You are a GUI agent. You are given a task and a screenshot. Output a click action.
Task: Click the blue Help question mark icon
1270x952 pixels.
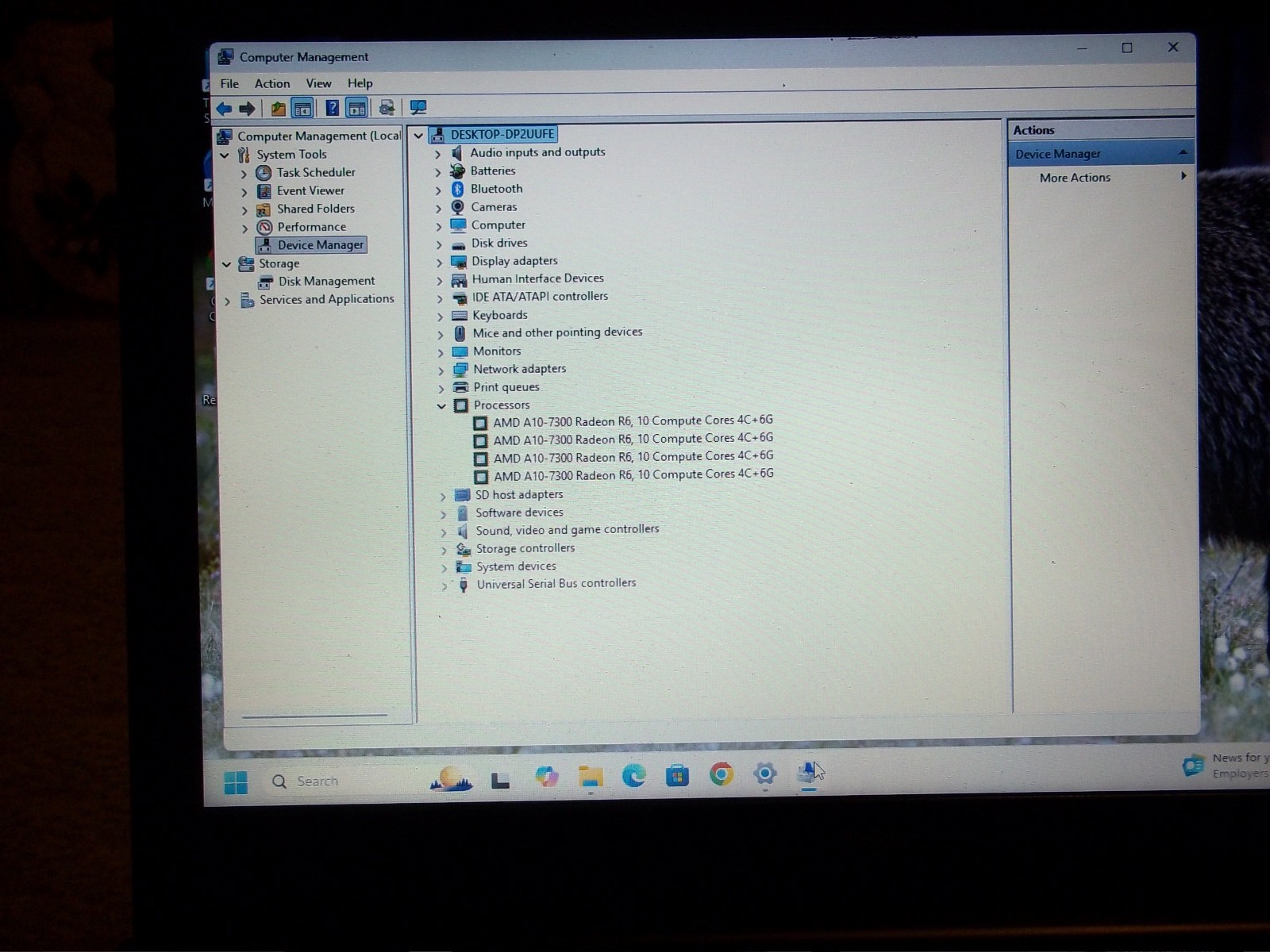pyautogui.click(x=333, y=108)
